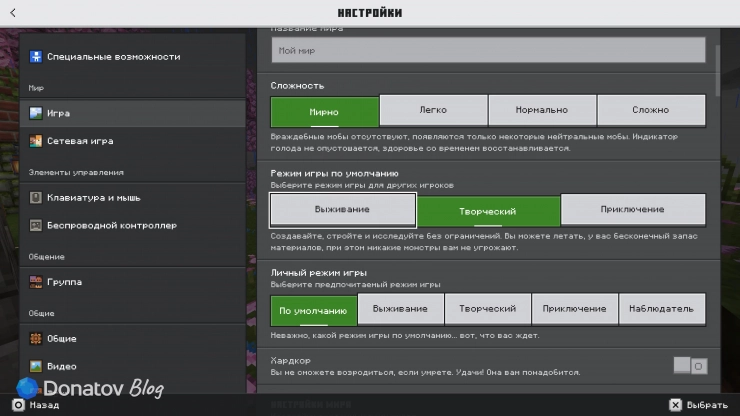Set difficulty to Сложно
Image resolution: width=740 pixels, height=416 pixels.
pyautogui.click(x=651, y=110)
